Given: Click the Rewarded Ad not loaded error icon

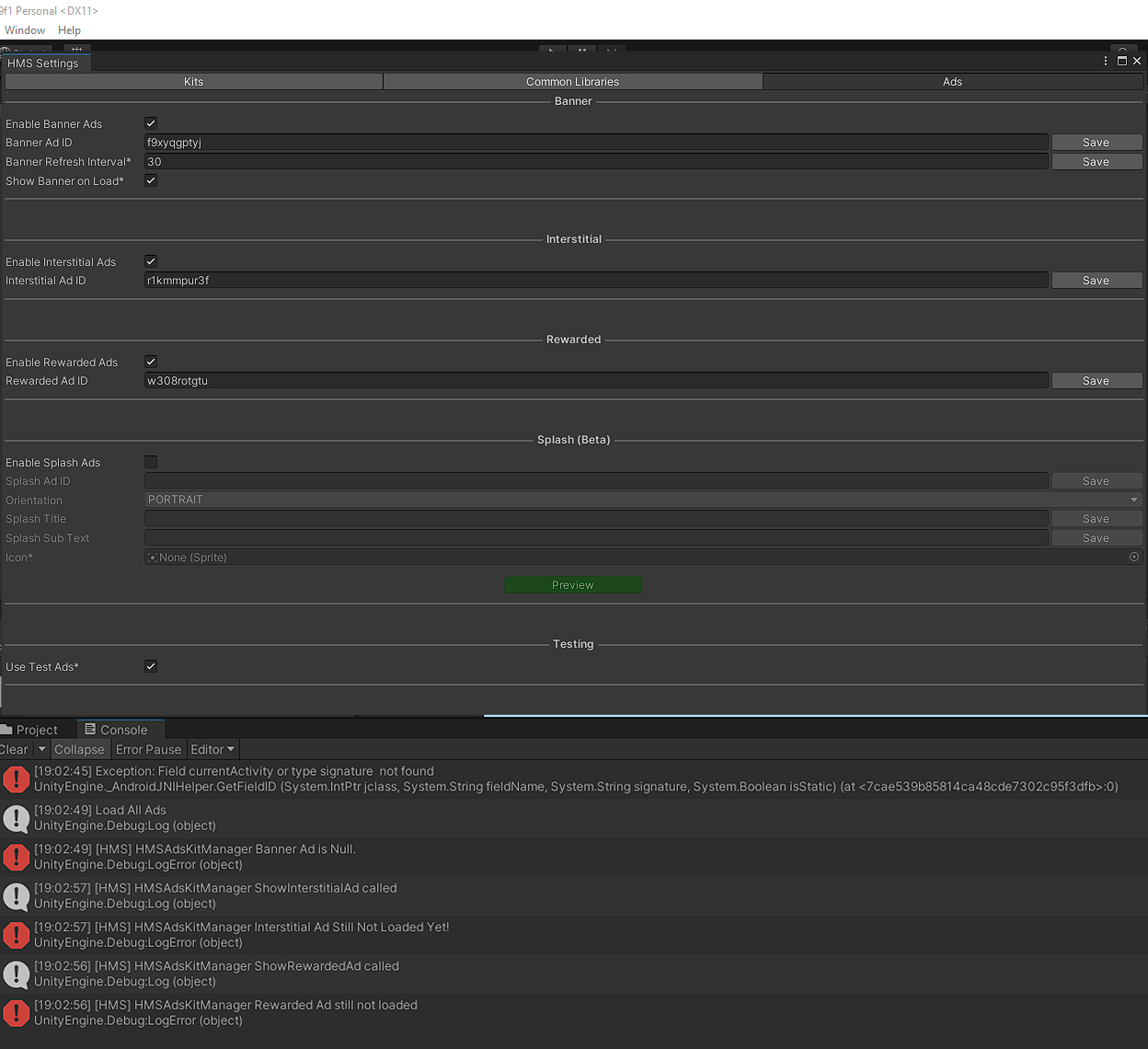Looking at the screenshot, I should 16,1012.
